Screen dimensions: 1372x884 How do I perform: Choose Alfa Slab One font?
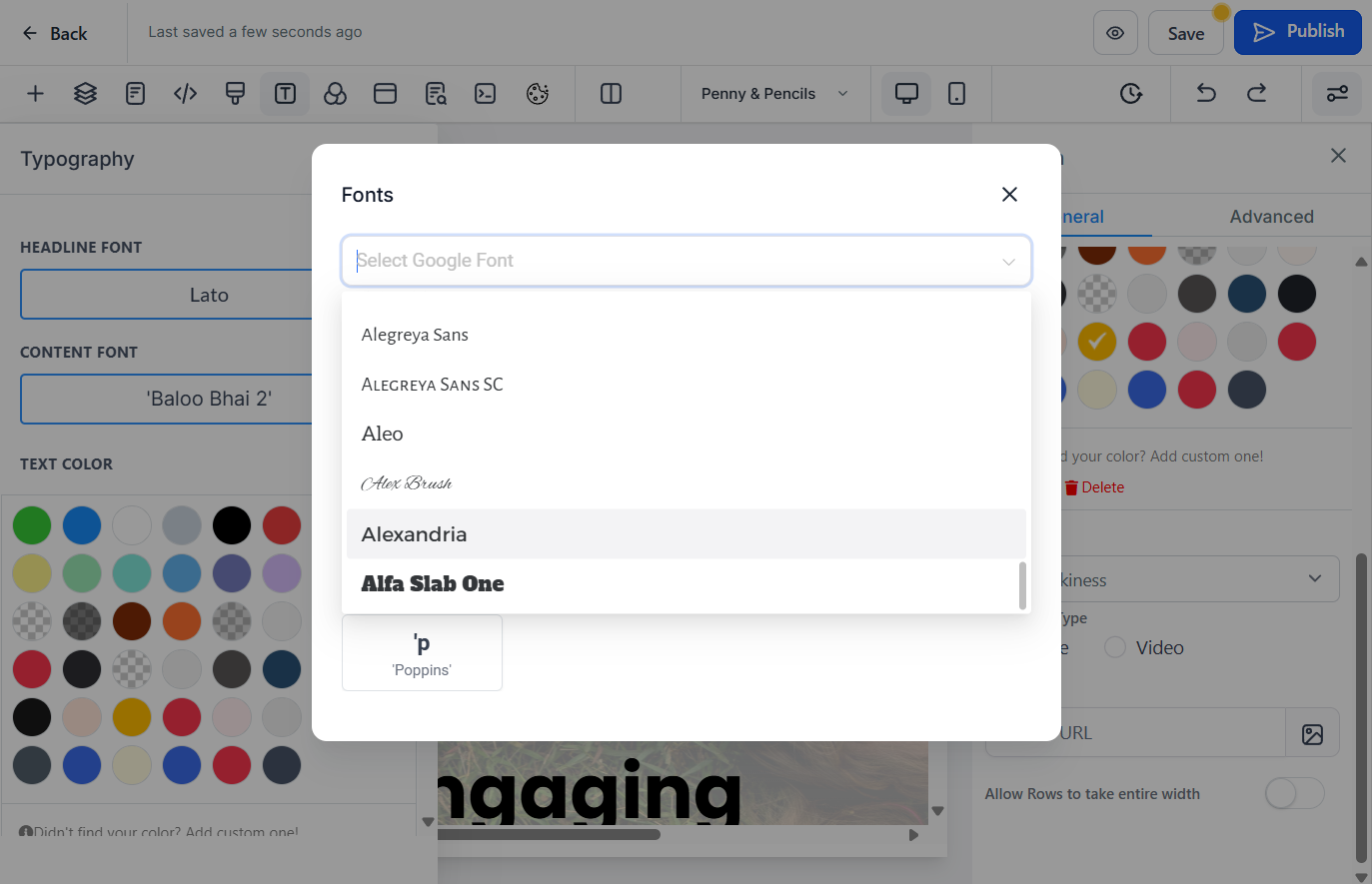pos(686,584)
